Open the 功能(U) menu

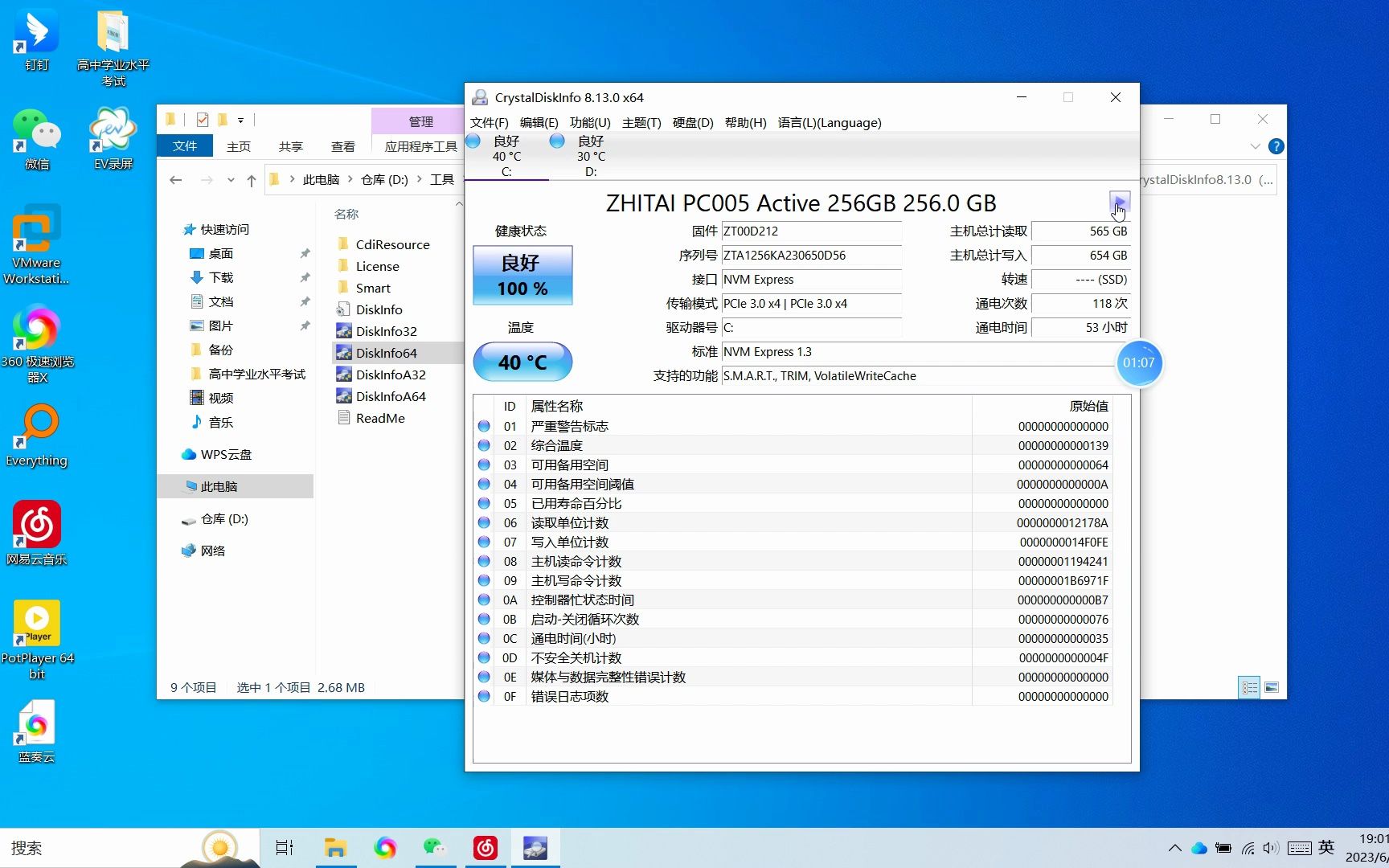click(590, 122)
